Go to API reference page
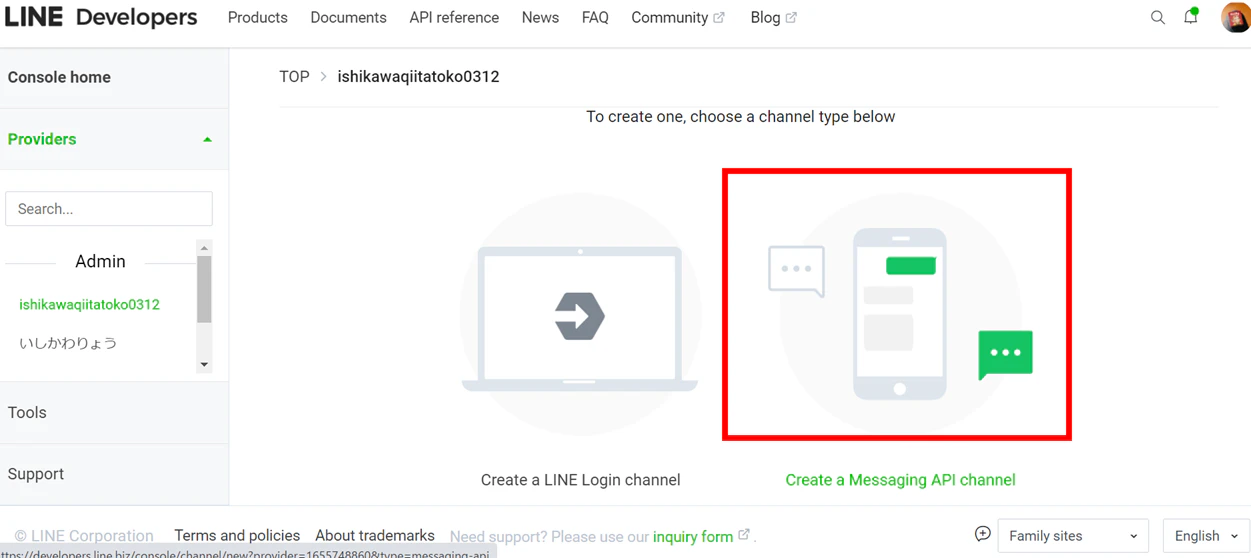Viewport: 1251px width, 558px height. point(454,18)
